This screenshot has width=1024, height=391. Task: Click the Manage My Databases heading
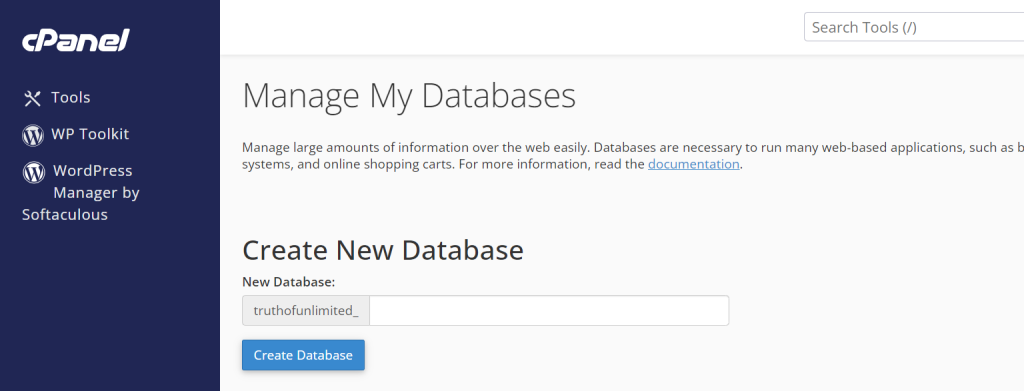pos(409,95)
